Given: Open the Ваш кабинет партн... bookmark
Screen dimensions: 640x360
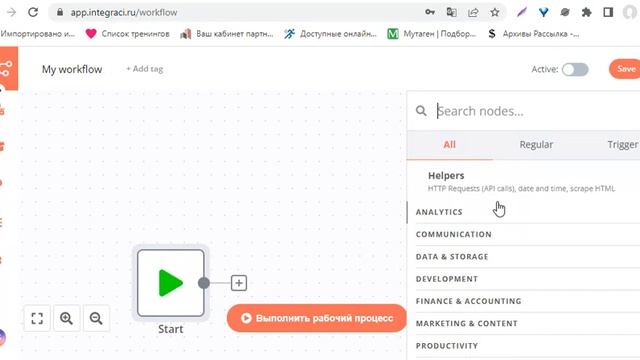Looking at the screenshot, I should pos(227,34).
